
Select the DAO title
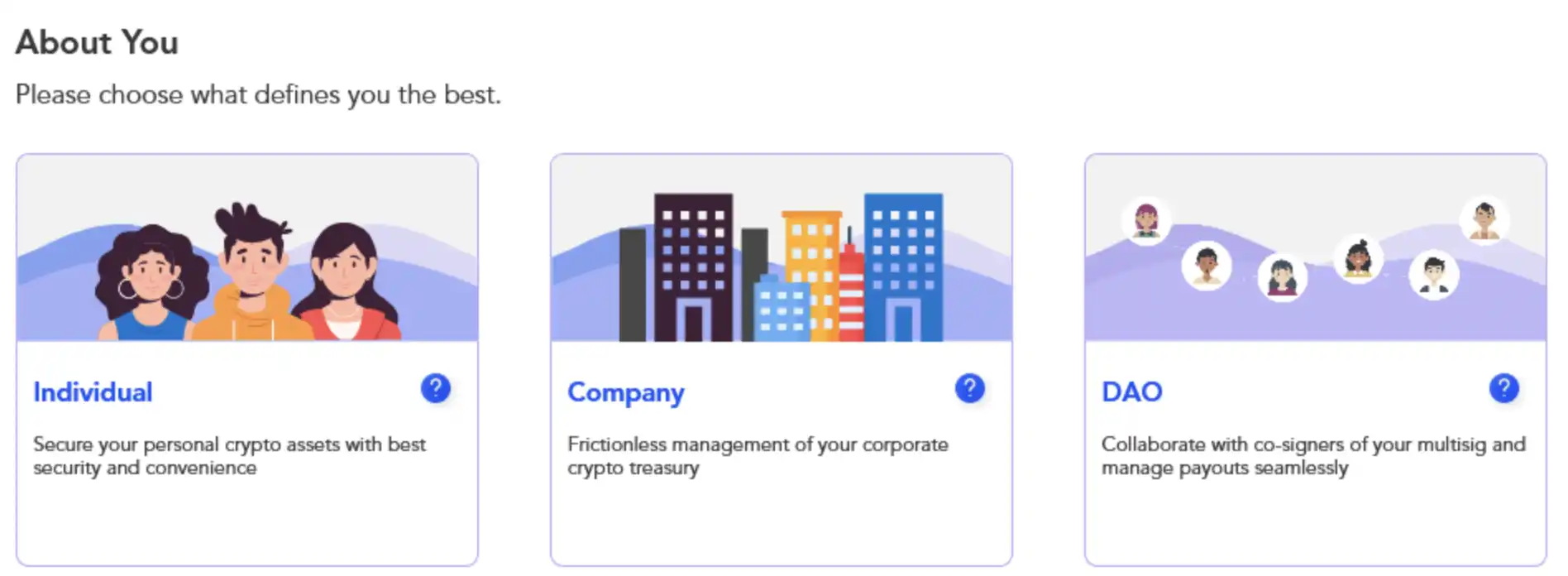tap(1132, 392)
